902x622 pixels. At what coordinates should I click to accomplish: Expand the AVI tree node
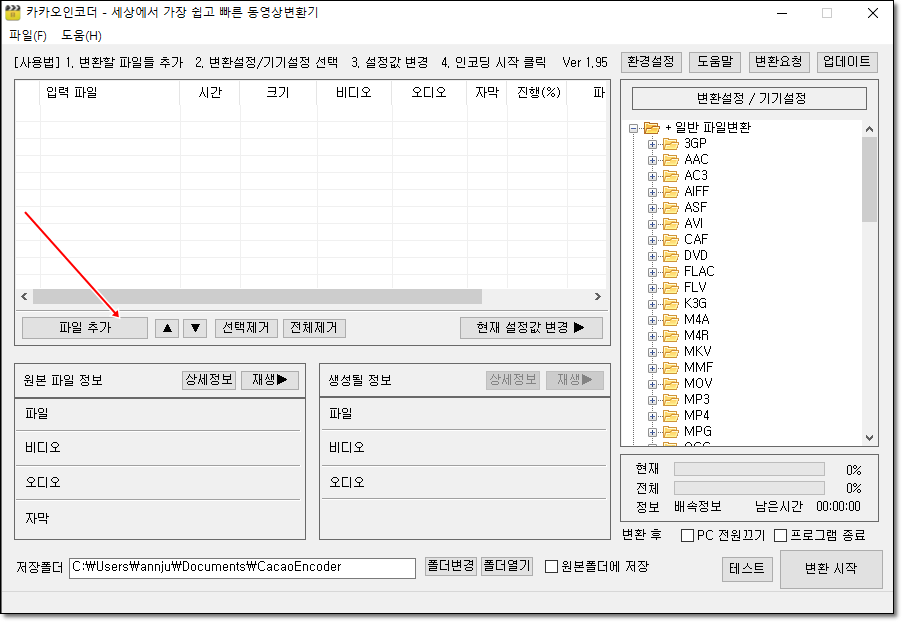652,224
